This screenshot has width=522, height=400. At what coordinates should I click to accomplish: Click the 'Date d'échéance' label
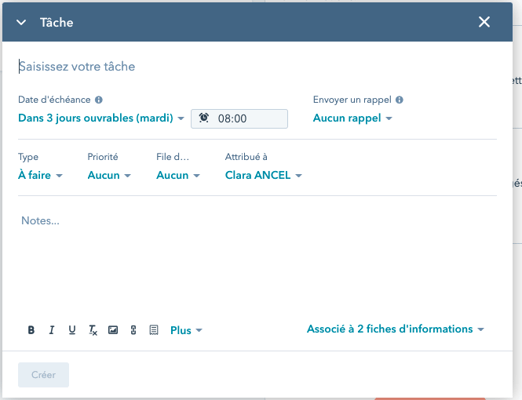tap(54, 100)
